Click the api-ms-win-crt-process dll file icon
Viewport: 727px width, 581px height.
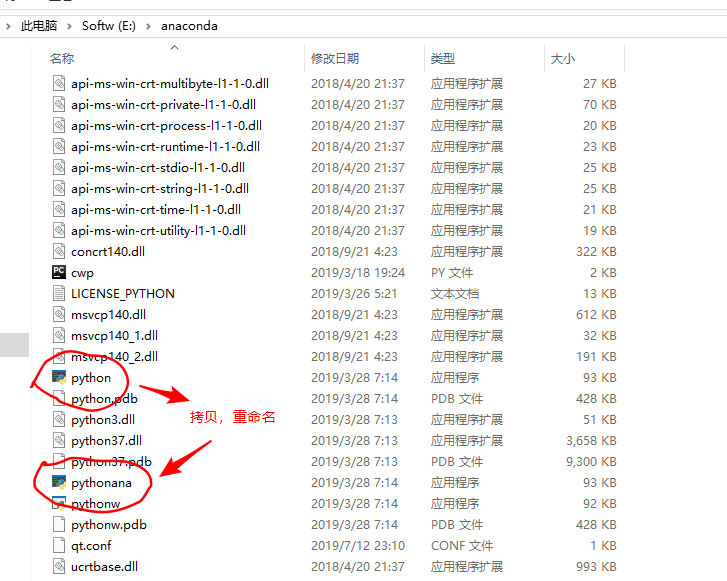[59, 126]
